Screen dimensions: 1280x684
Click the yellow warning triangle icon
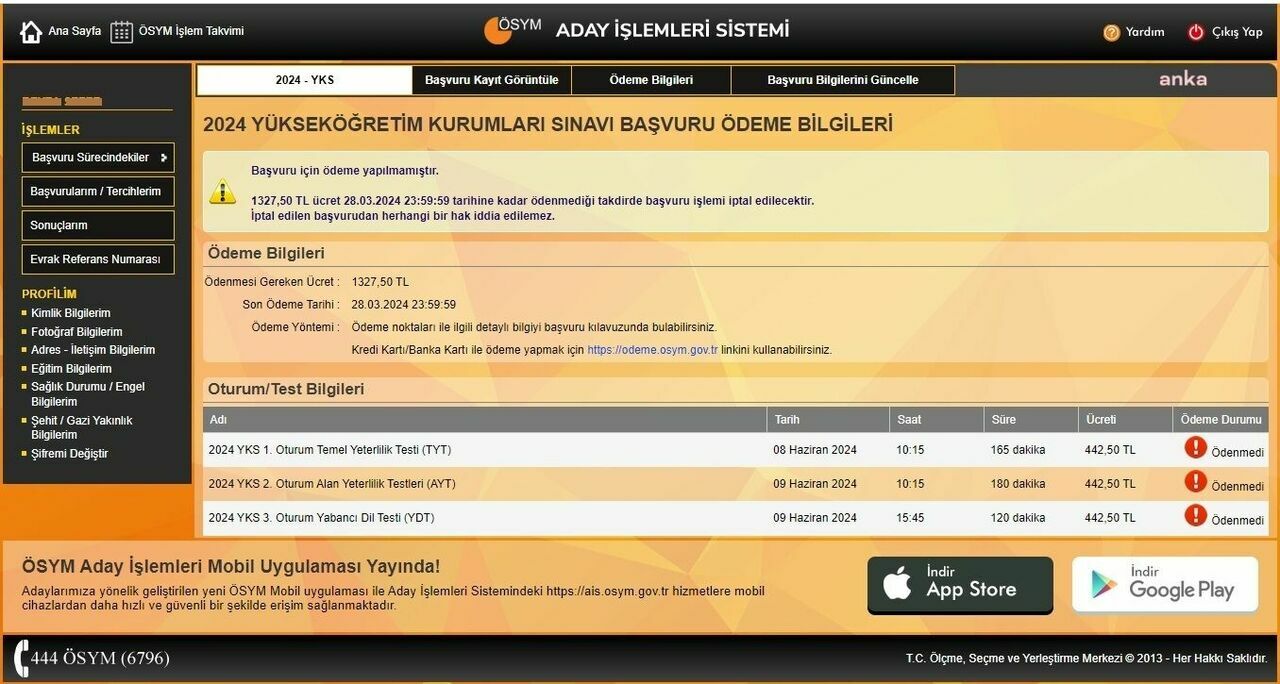pos(222,191)
